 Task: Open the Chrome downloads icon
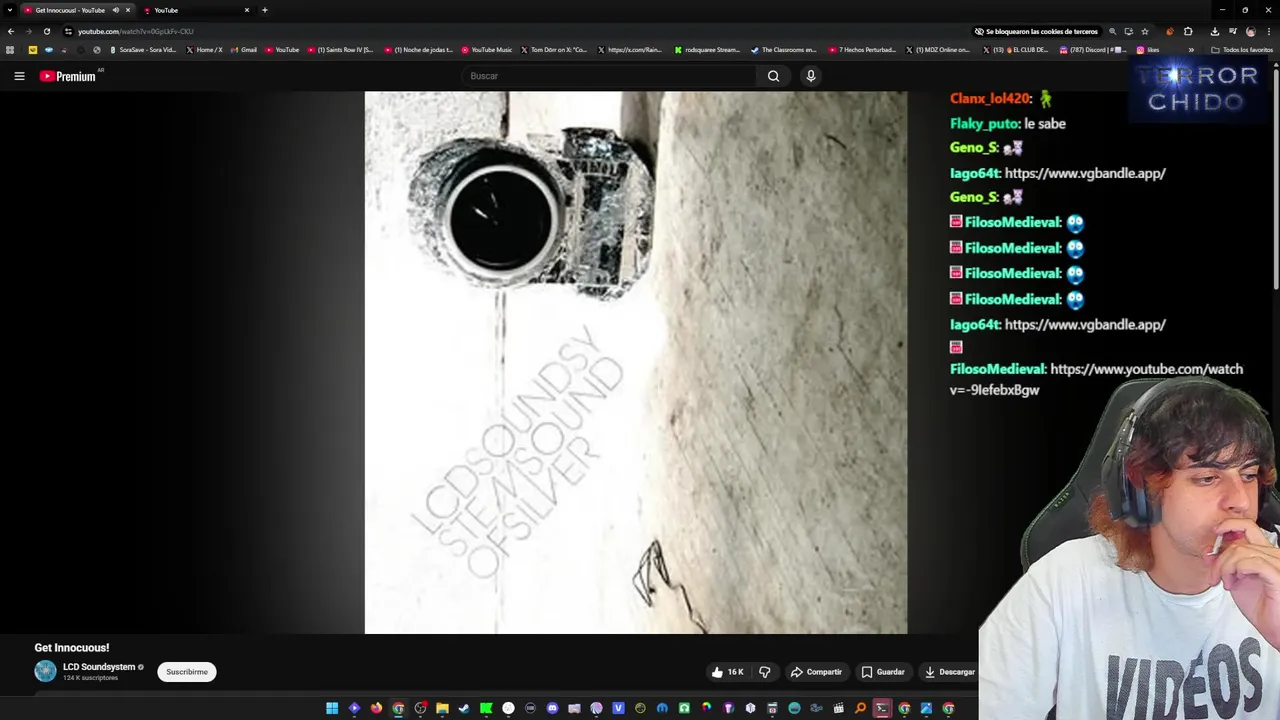pyautogui.click(x=1214, y=31)
